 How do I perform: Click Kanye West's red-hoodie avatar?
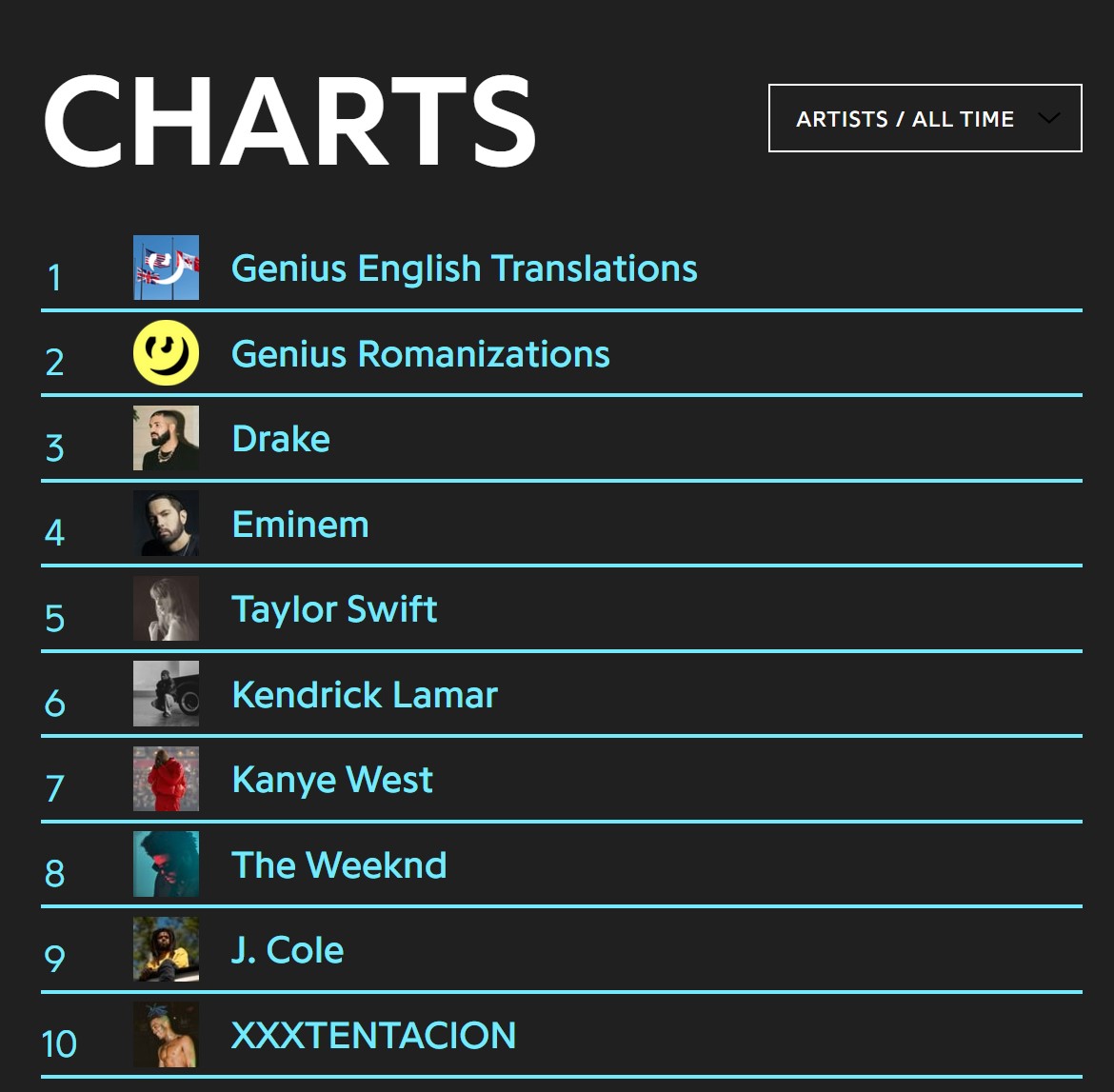point(166,779)
